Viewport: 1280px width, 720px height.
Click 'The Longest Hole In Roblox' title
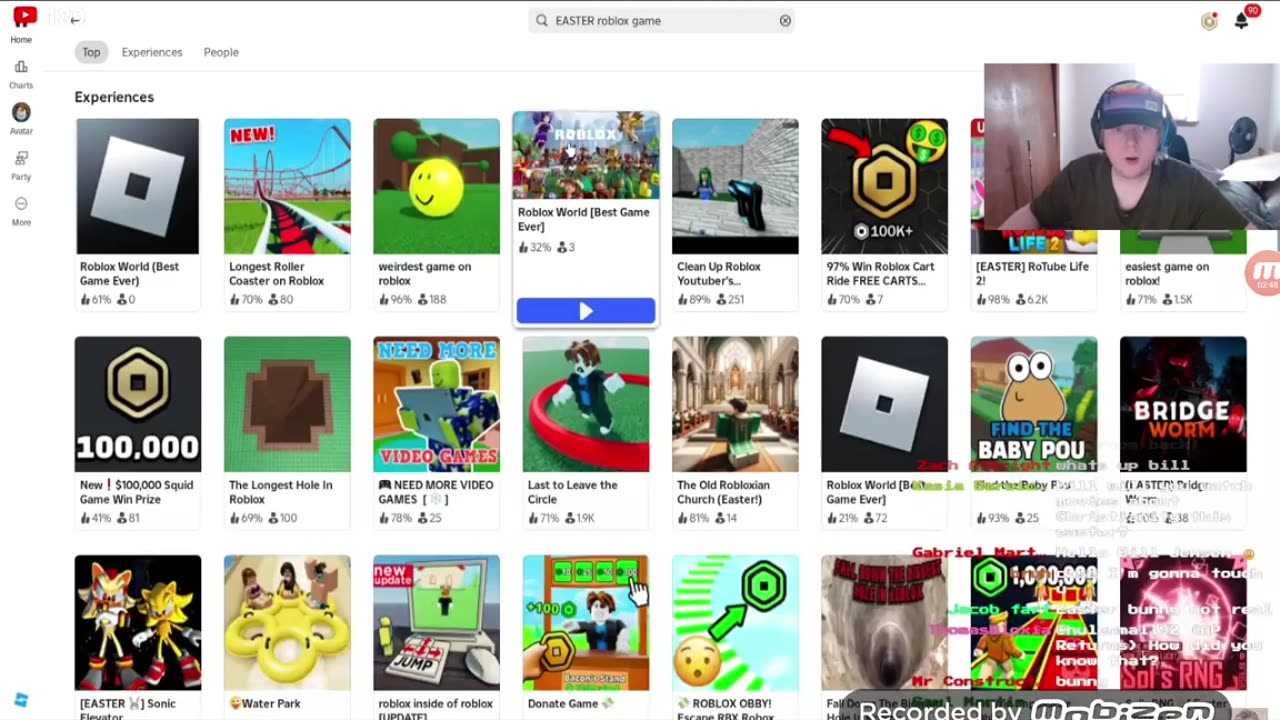point(281,492)
